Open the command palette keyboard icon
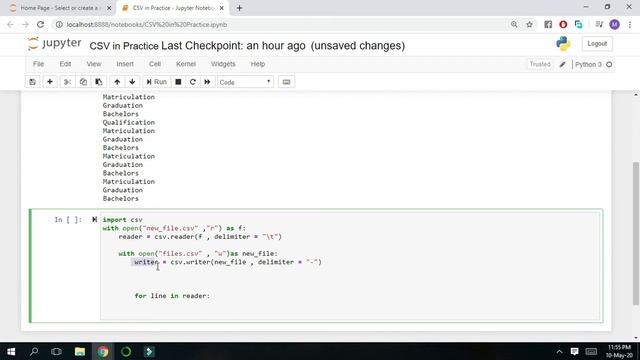The height and width of the screenshot is (360, 640). click(x=286, y=82)
